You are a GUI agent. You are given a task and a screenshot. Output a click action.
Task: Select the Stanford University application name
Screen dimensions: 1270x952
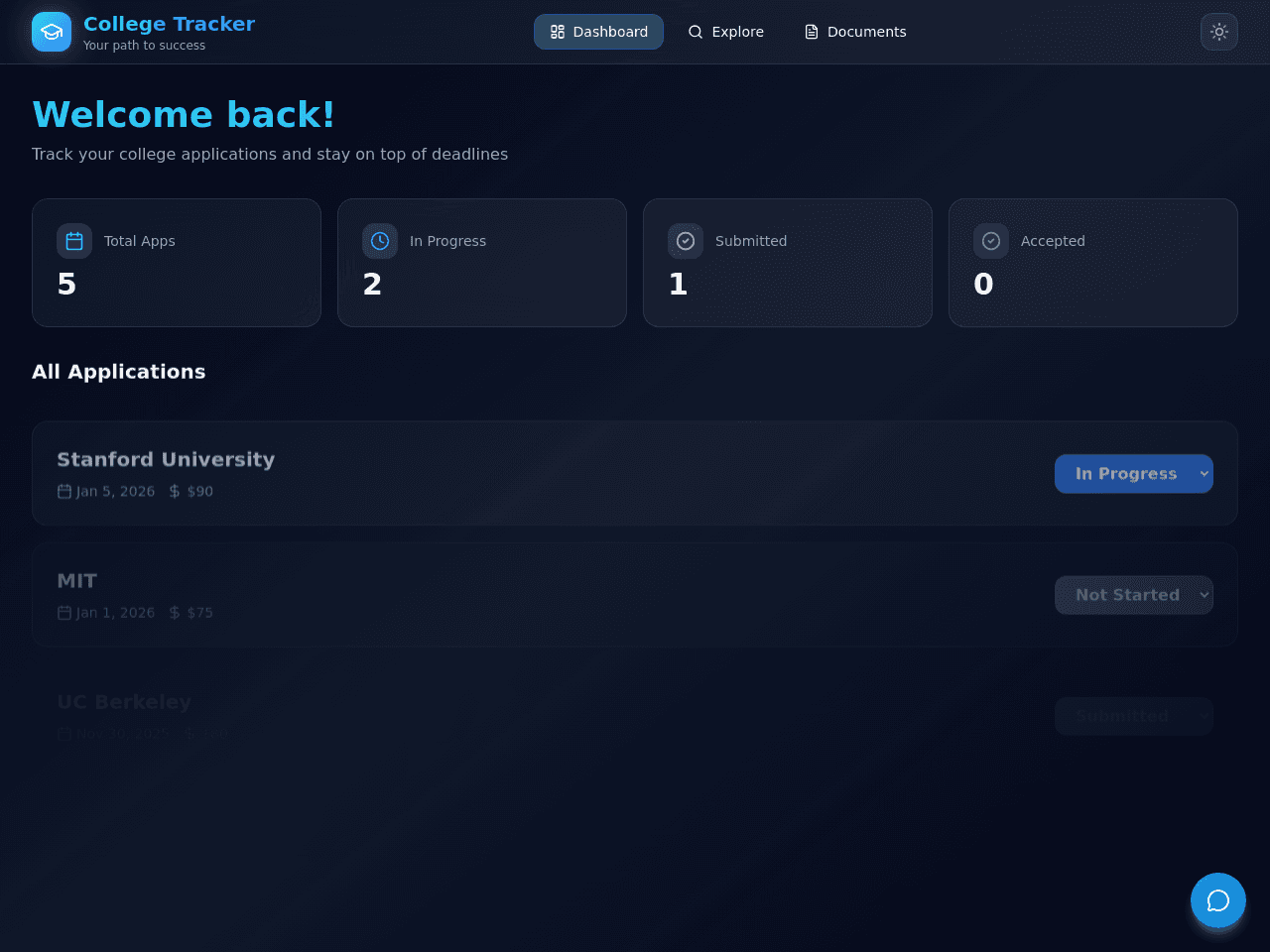coord(166,459)
